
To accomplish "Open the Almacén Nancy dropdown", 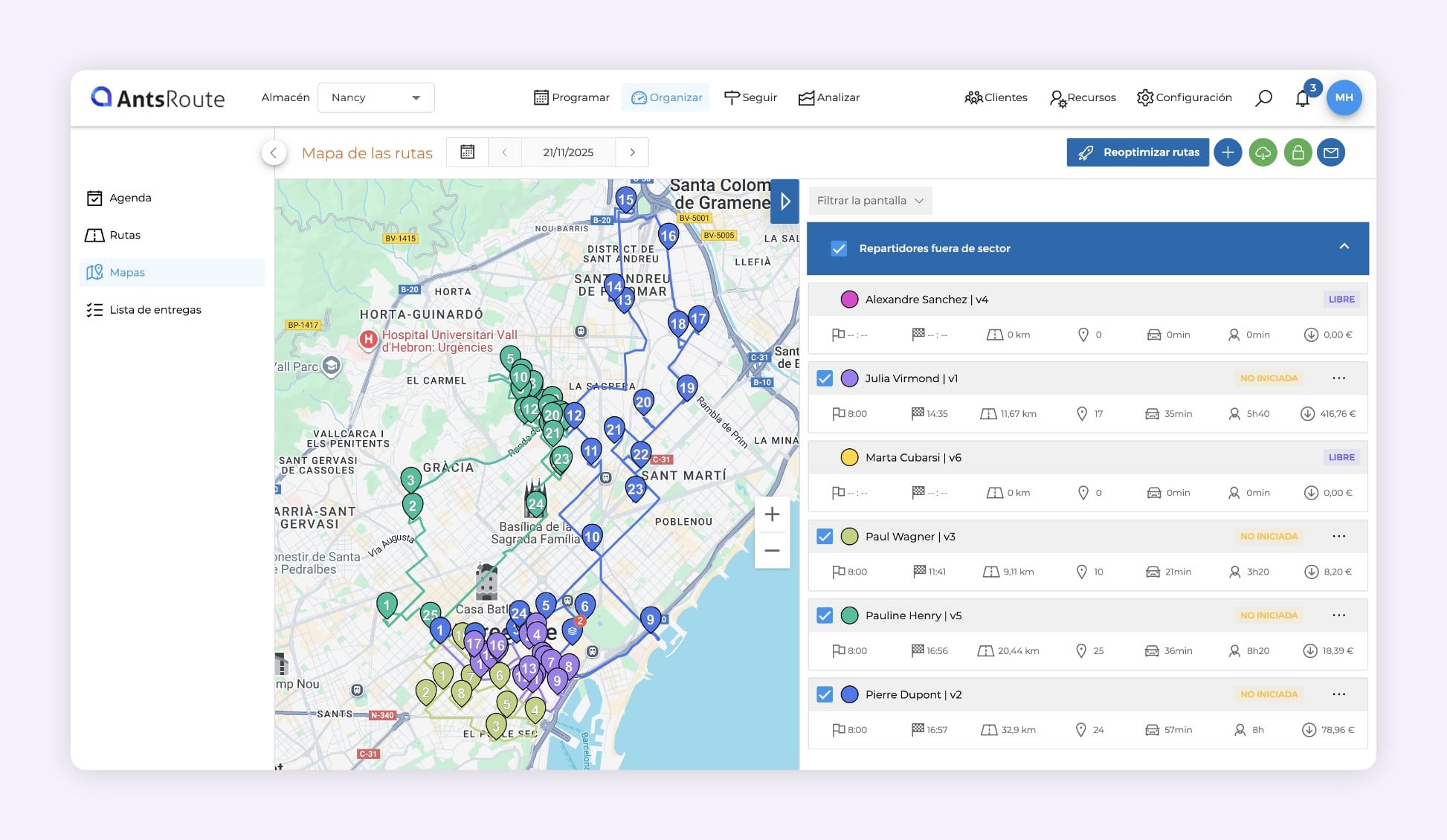I will pyautogui.click(x=376, y=97).
